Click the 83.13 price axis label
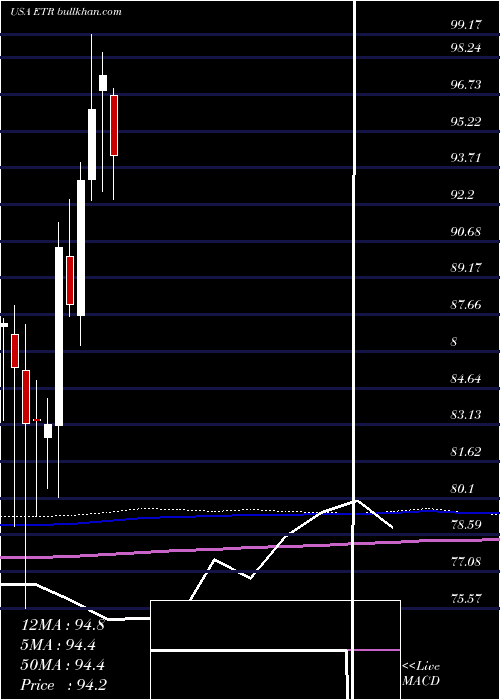 (466, 415)
